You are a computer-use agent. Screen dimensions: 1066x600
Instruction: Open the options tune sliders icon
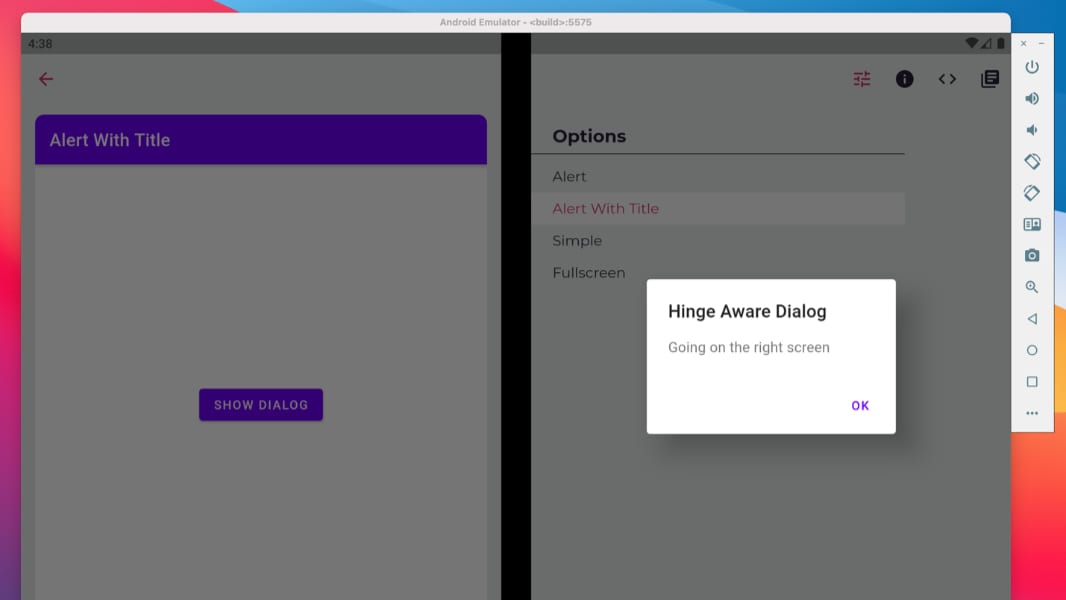(862, 79)
